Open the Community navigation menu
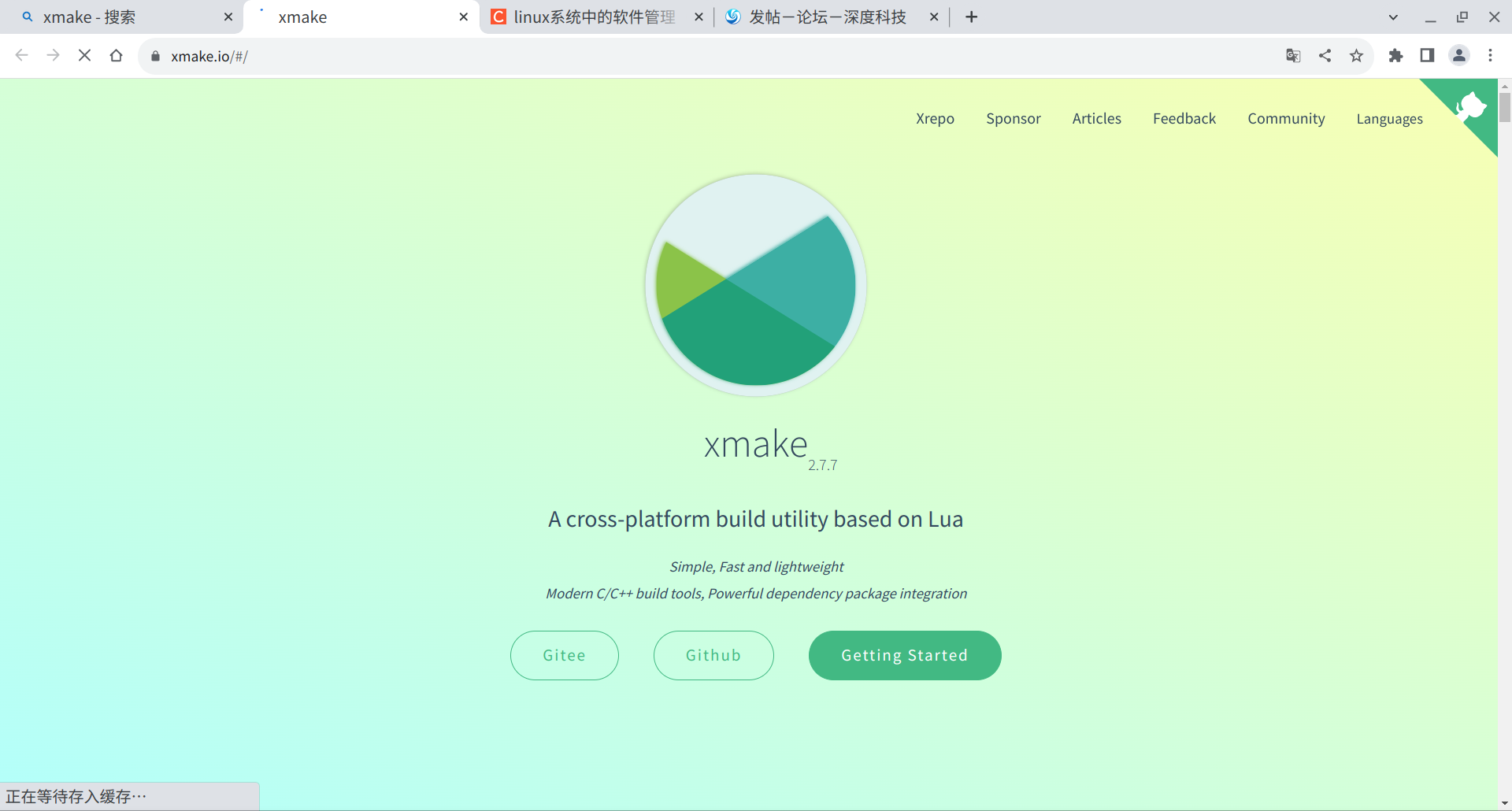The width and height of the screenshot is (1512, 811). tap(1286, 119)
